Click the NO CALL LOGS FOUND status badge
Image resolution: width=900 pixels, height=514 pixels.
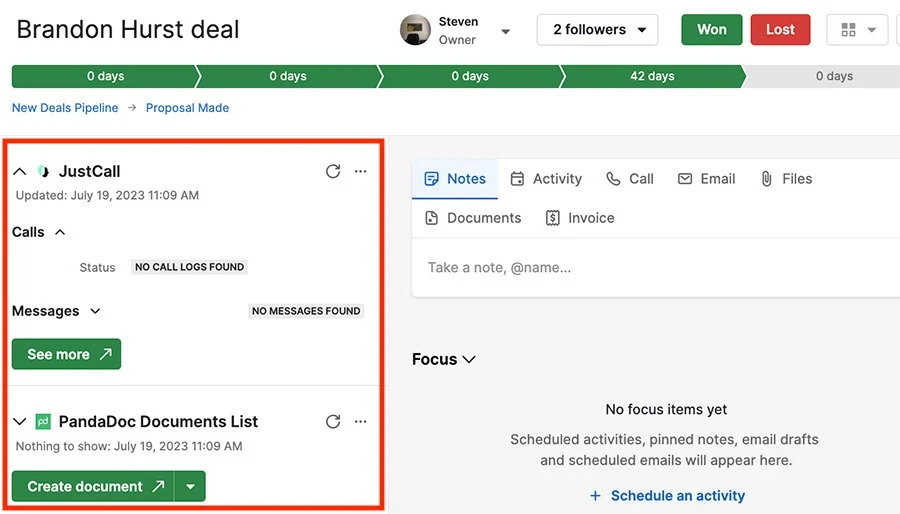pos(189,267)
